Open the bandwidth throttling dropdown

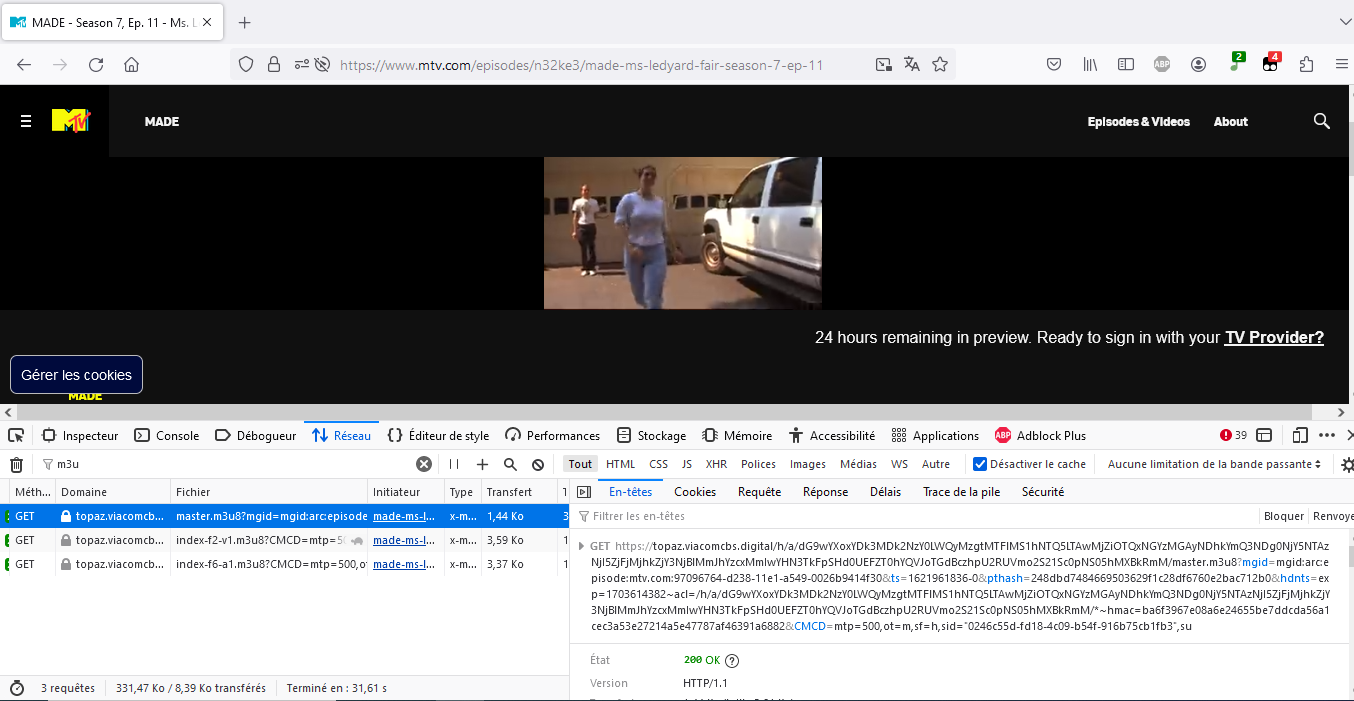click(1214, 464)
